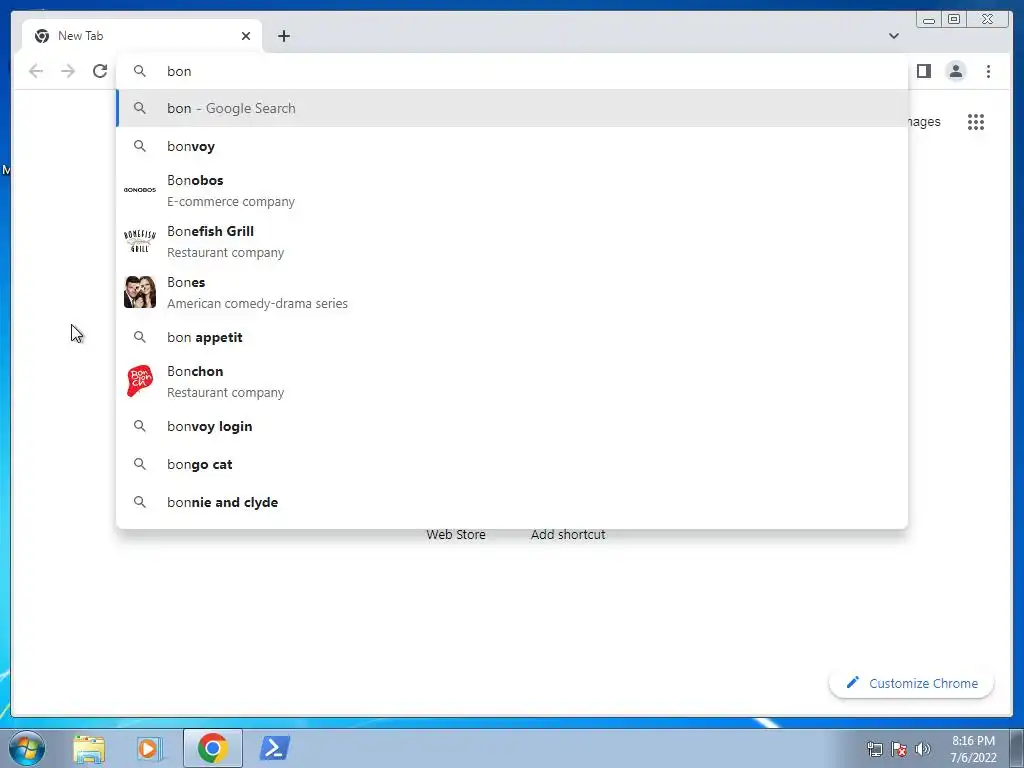Click the browser Back arrow

tap(36, 71)
